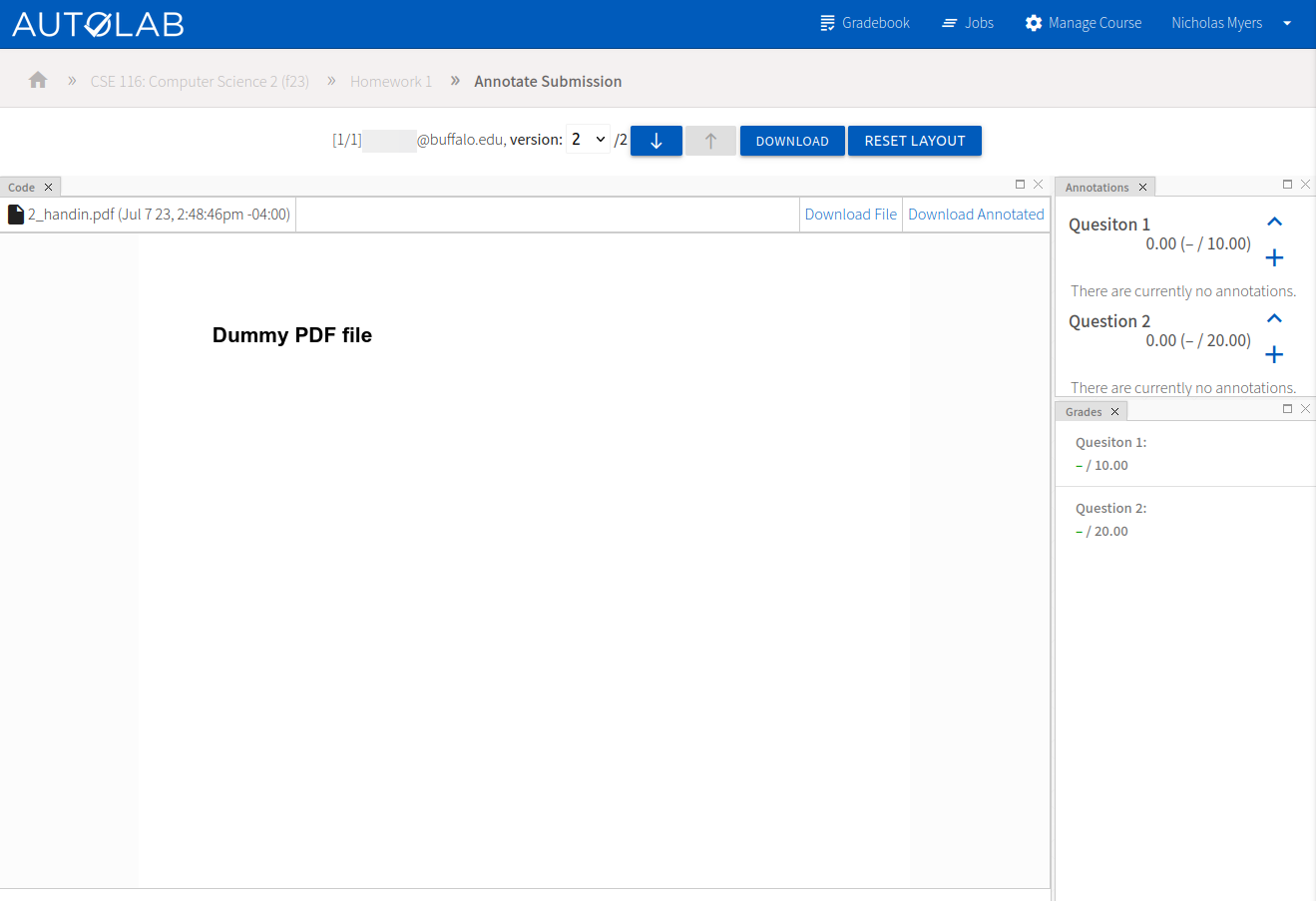The height and width of the screenshot is (901, 1316).
Task: Click the DOWNLOAD button
Action: pyautogui.click(x=792, y=141)
